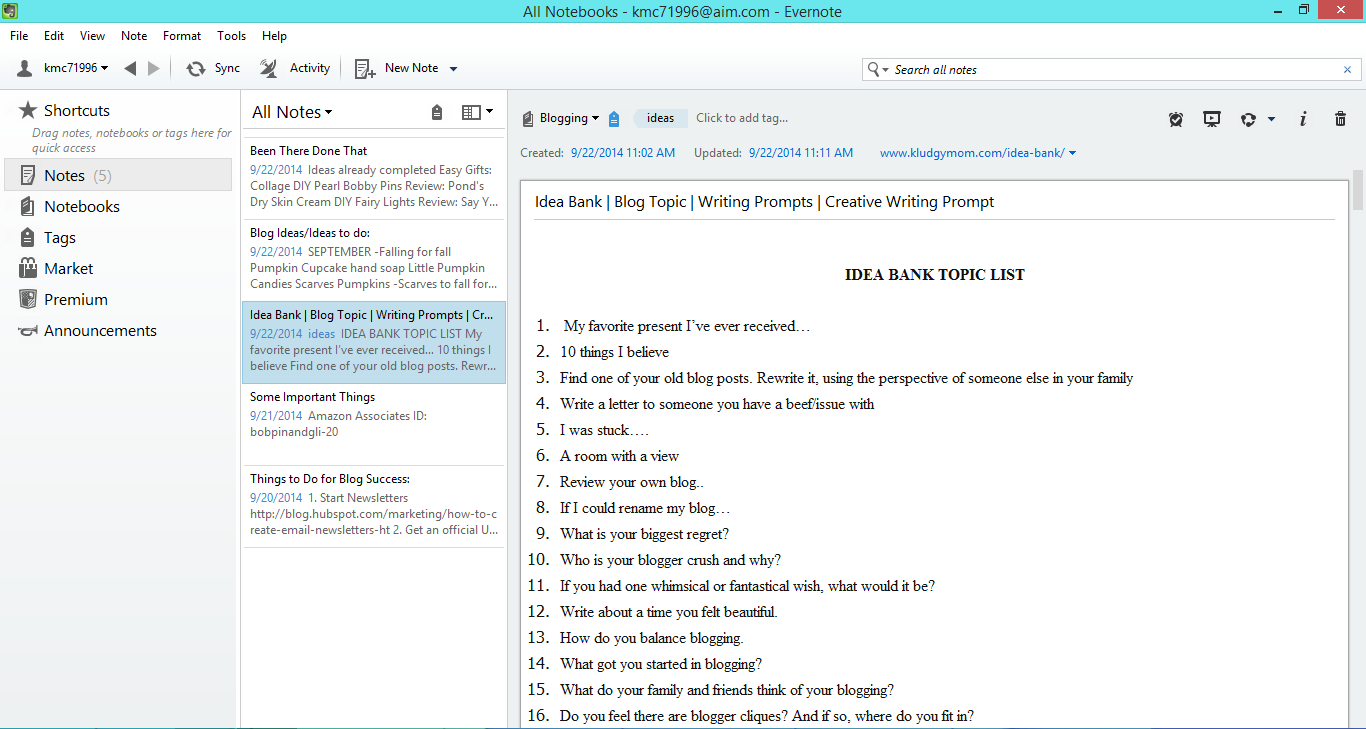Screen dimensions: 1366x729
Task: Click the Sync icon in the toolbar
Action: (196, 68)
